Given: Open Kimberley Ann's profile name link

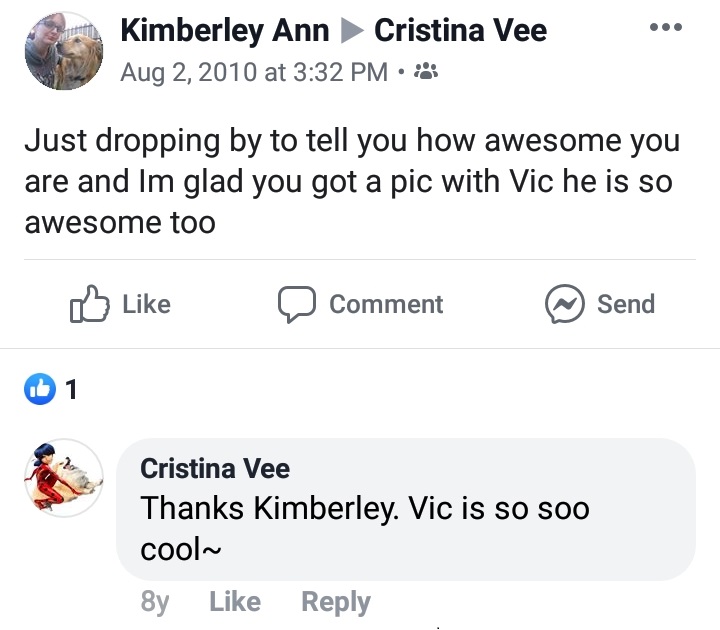Looking at the screenshot, I should point(225,30).
